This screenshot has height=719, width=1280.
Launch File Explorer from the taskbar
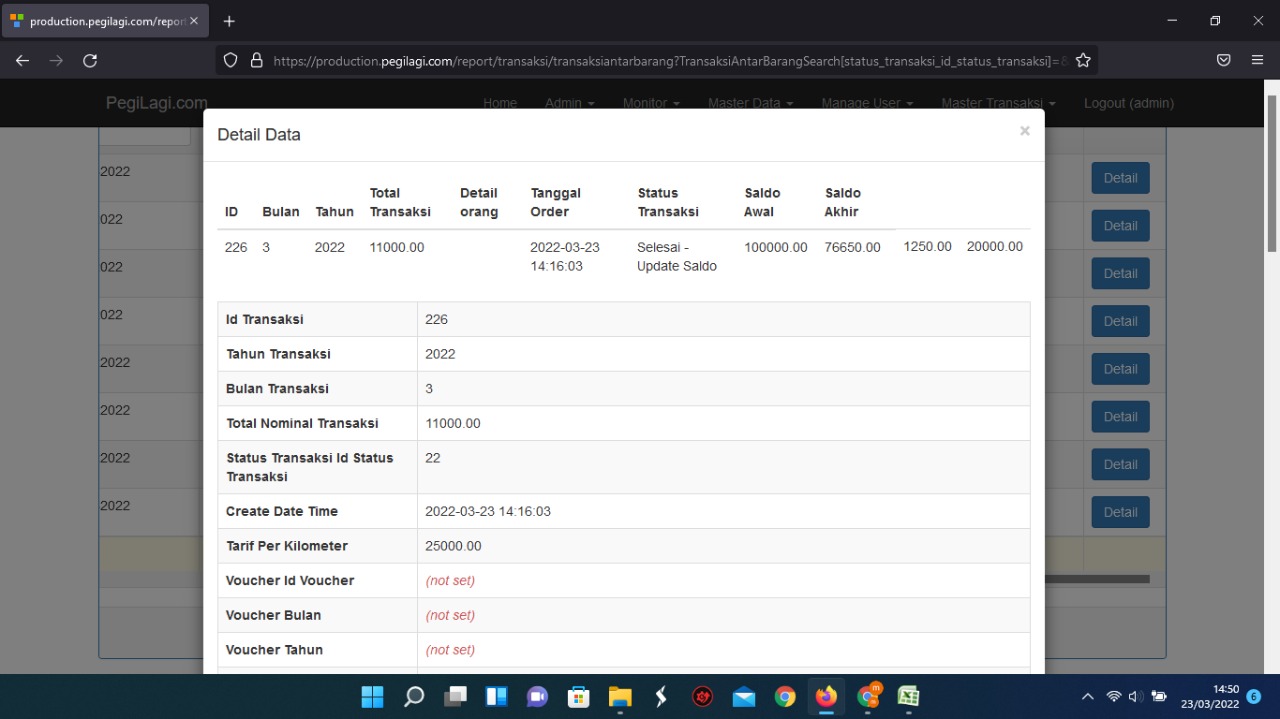point(620,697)
